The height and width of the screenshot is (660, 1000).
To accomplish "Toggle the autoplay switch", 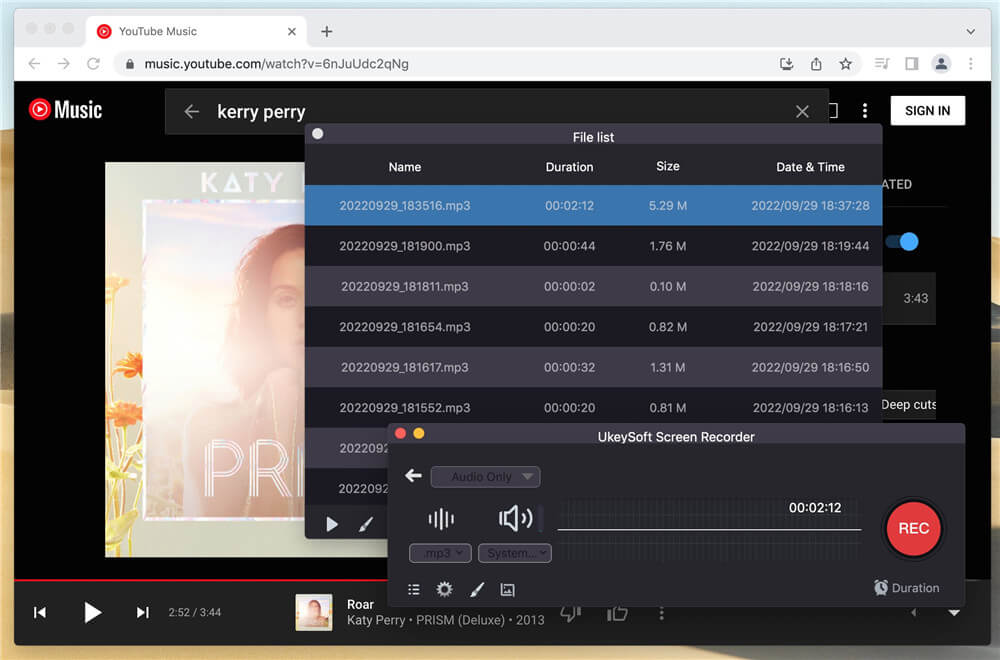I will [902, 242].
